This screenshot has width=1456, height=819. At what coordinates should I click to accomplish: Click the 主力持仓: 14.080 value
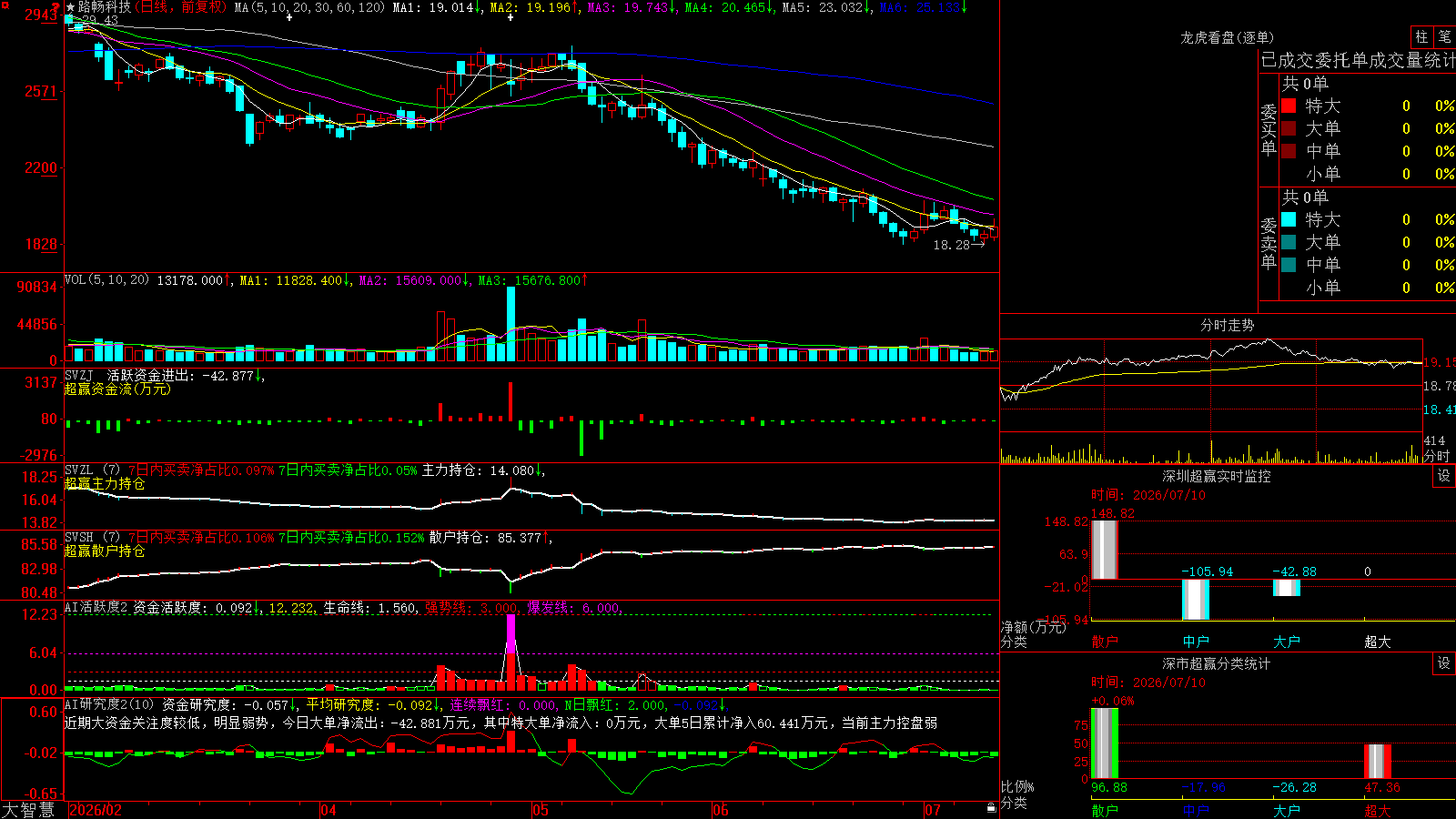pyautogui.click(x=480, y=470)
